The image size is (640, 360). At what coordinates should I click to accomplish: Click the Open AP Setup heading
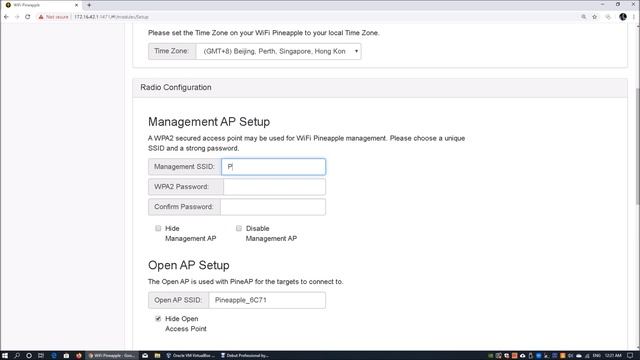click(189, 265)
